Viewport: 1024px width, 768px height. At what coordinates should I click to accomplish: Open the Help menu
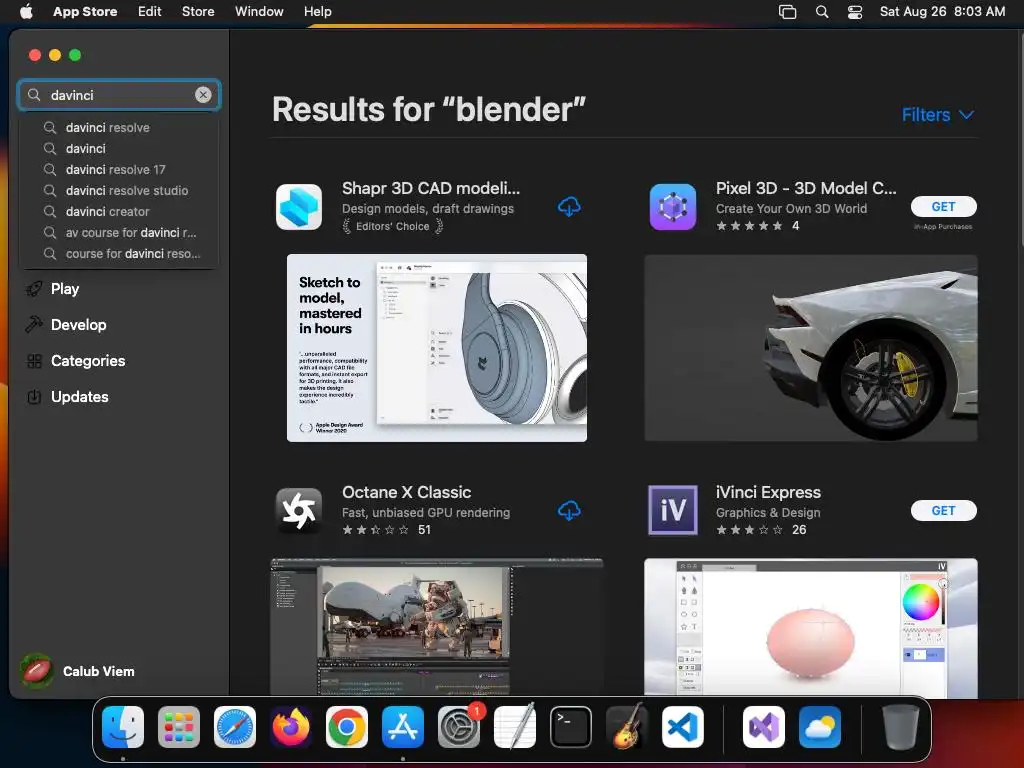317,11
